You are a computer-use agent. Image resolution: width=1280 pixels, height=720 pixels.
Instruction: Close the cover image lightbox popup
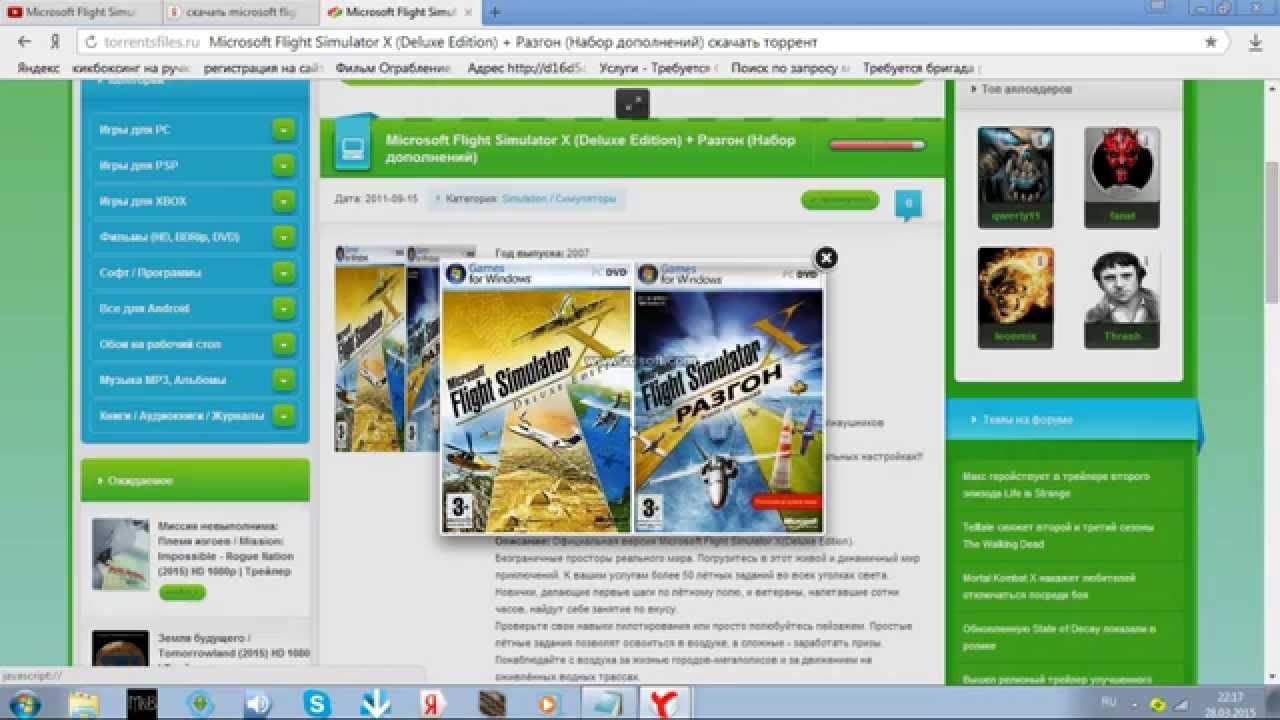(826, 258)
